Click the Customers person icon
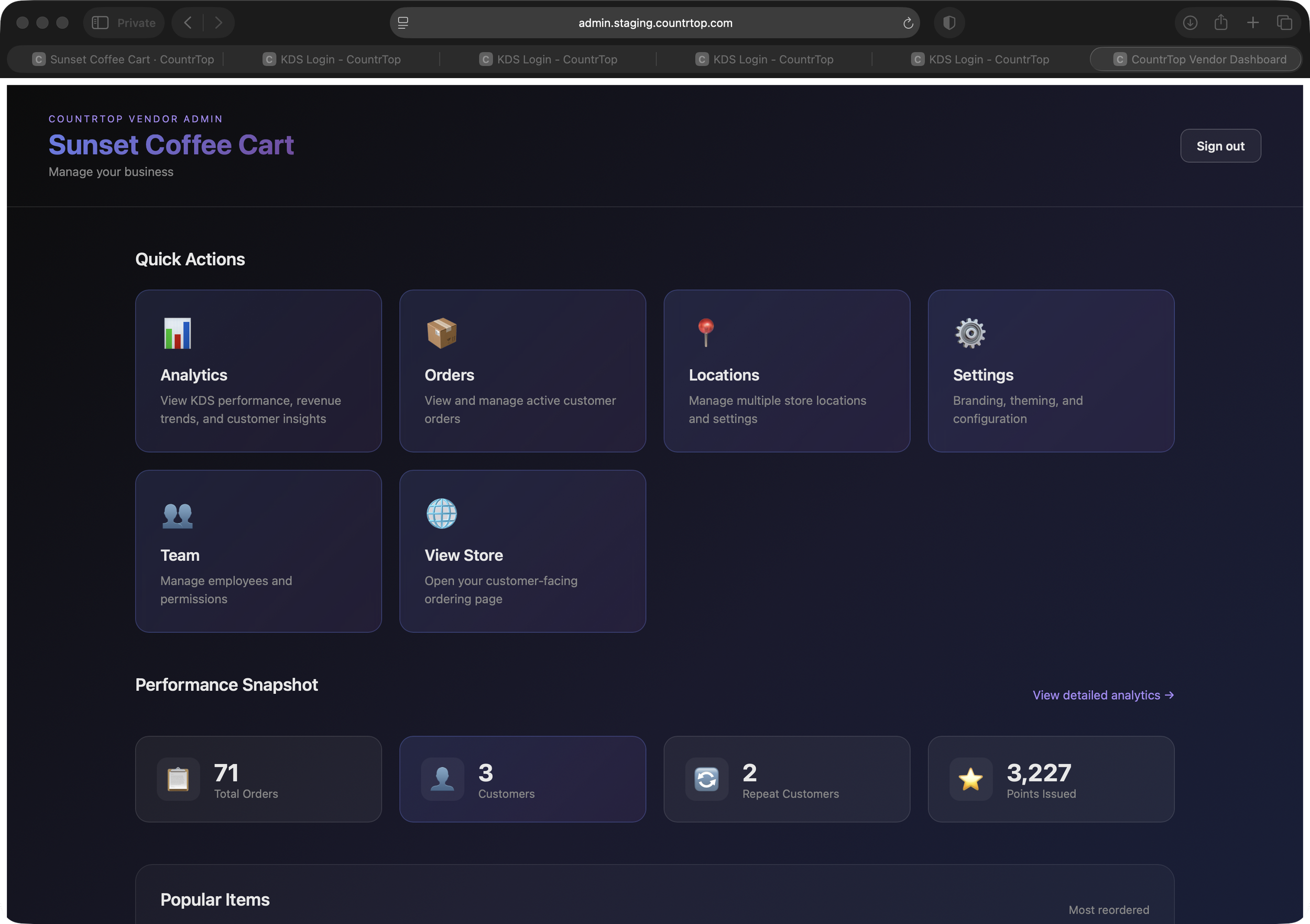Screen dimensions: 1310x924 (442, 779)
